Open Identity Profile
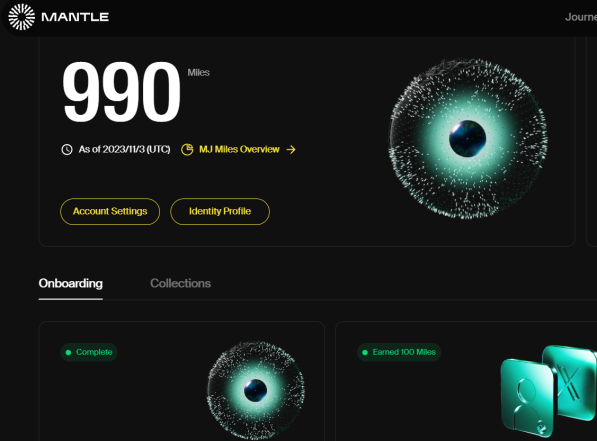Viewport: 597px width, 441px height. pos(220,211)
